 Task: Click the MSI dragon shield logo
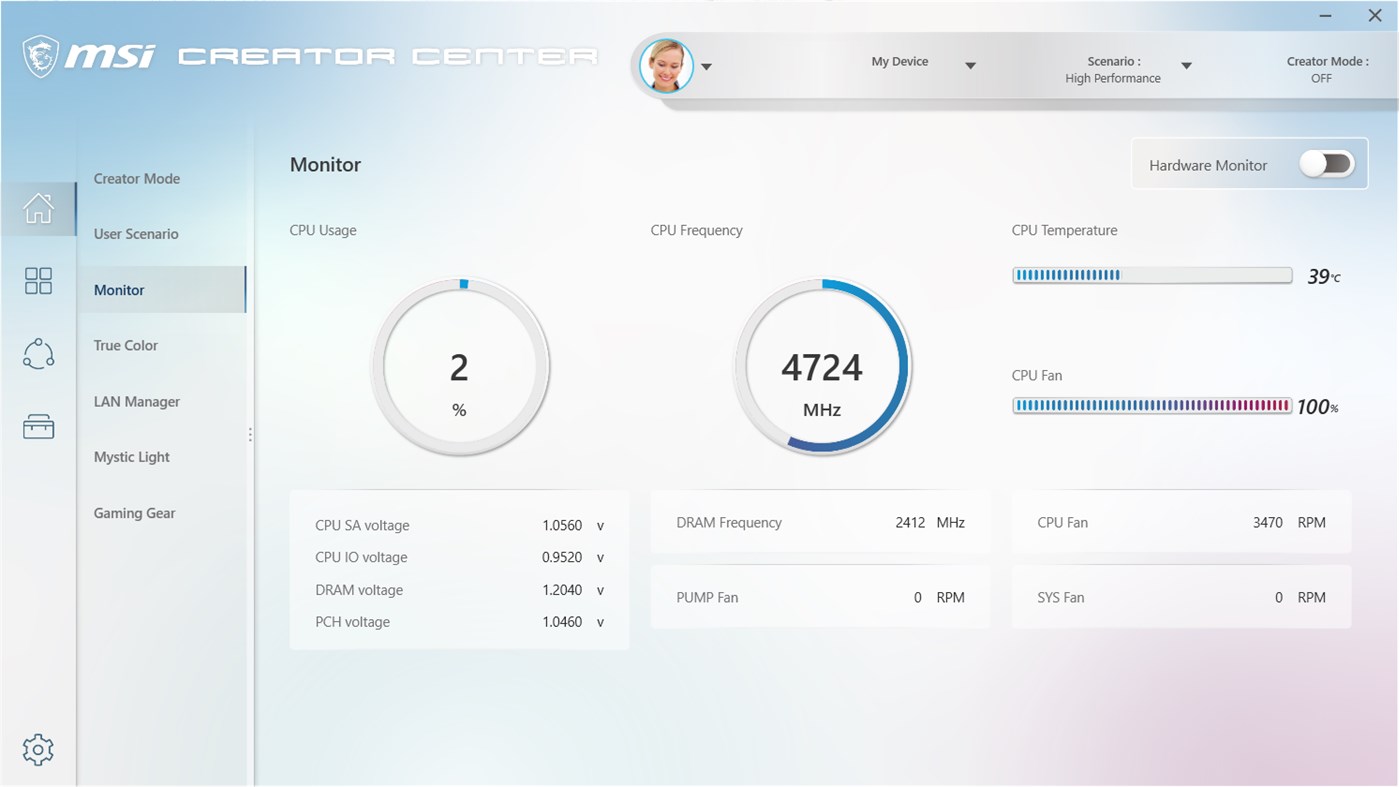coord(42,55)
